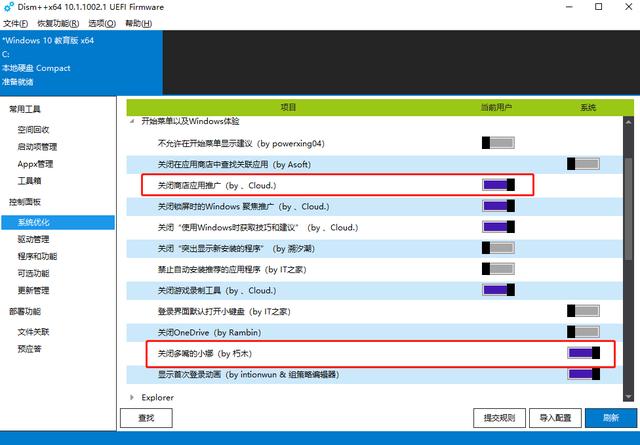Click the list scrollbar down arrow
Viewport: 640px width, 445px height.
point(628,396)
